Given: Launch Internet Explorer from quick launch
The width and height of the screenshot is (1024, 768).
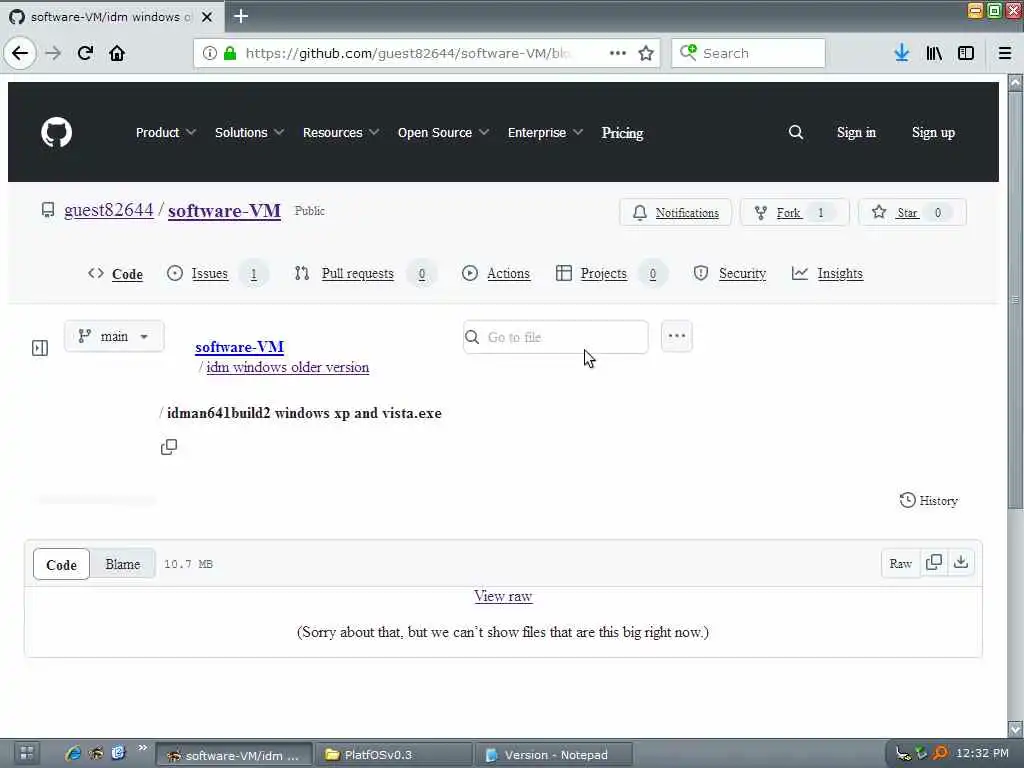Looking at the screenshot, I should [x=73, y=754].
